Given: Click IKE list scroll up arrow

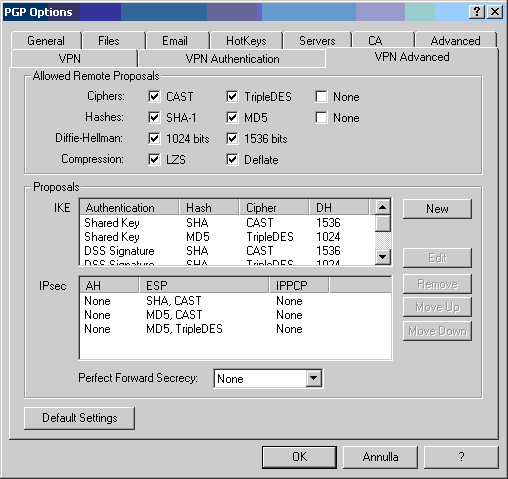Looking at the screenshot, I should pyautogui.click(x=383, y=207).
